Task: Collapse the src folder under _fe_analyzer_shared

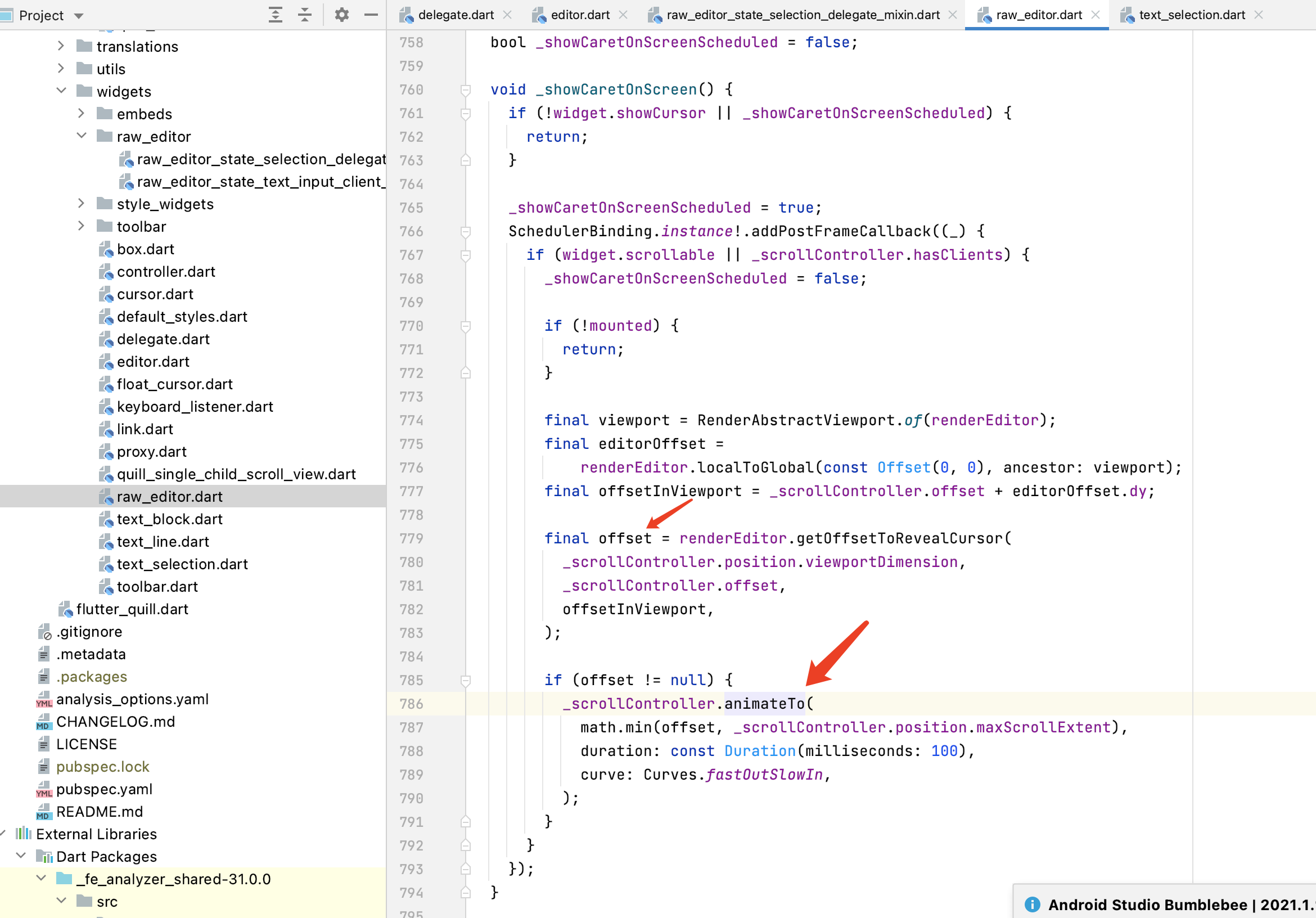Action: (x=61, y=900)
